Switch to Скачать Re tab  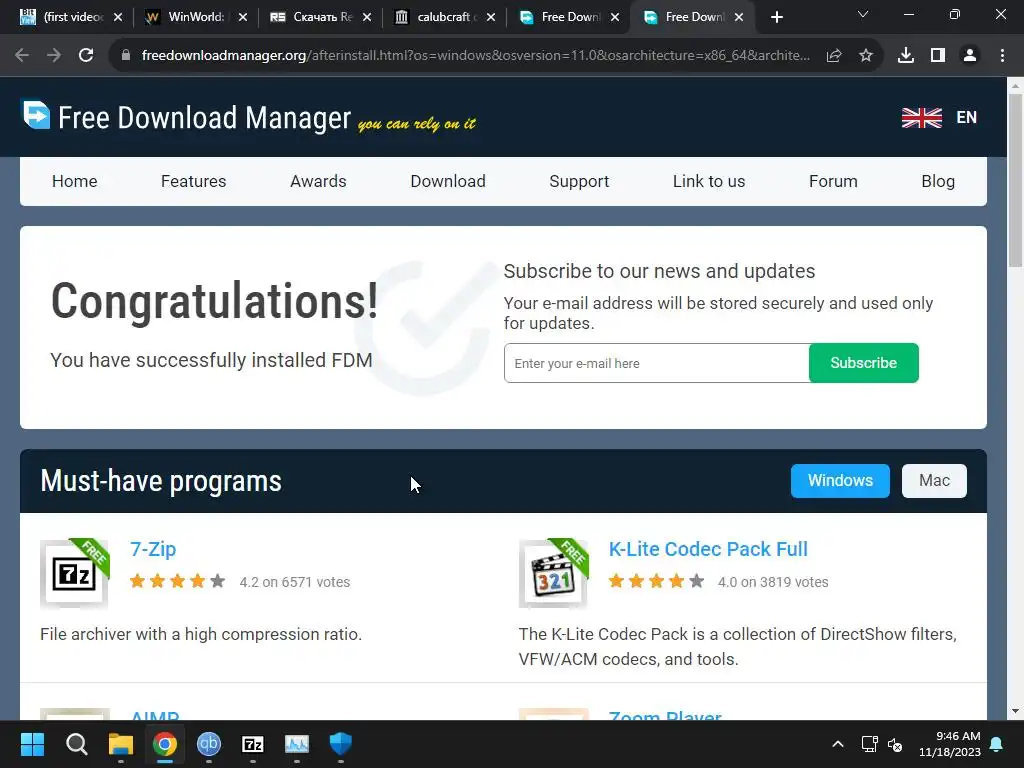pyautogui.click(x=321, y=17)
